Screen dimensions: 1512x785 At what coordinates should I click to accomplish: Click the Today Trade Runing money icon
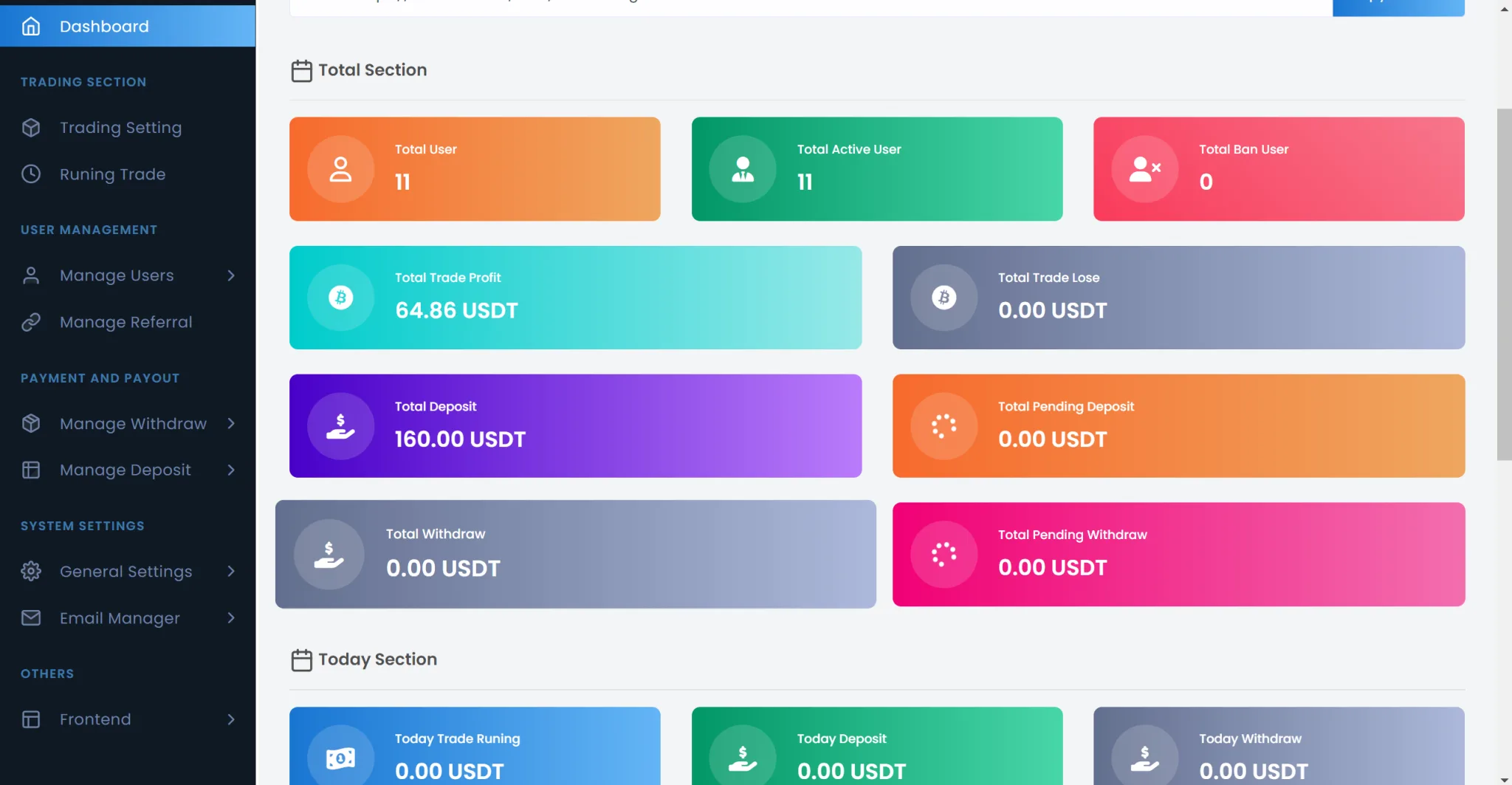coord(340,758)
